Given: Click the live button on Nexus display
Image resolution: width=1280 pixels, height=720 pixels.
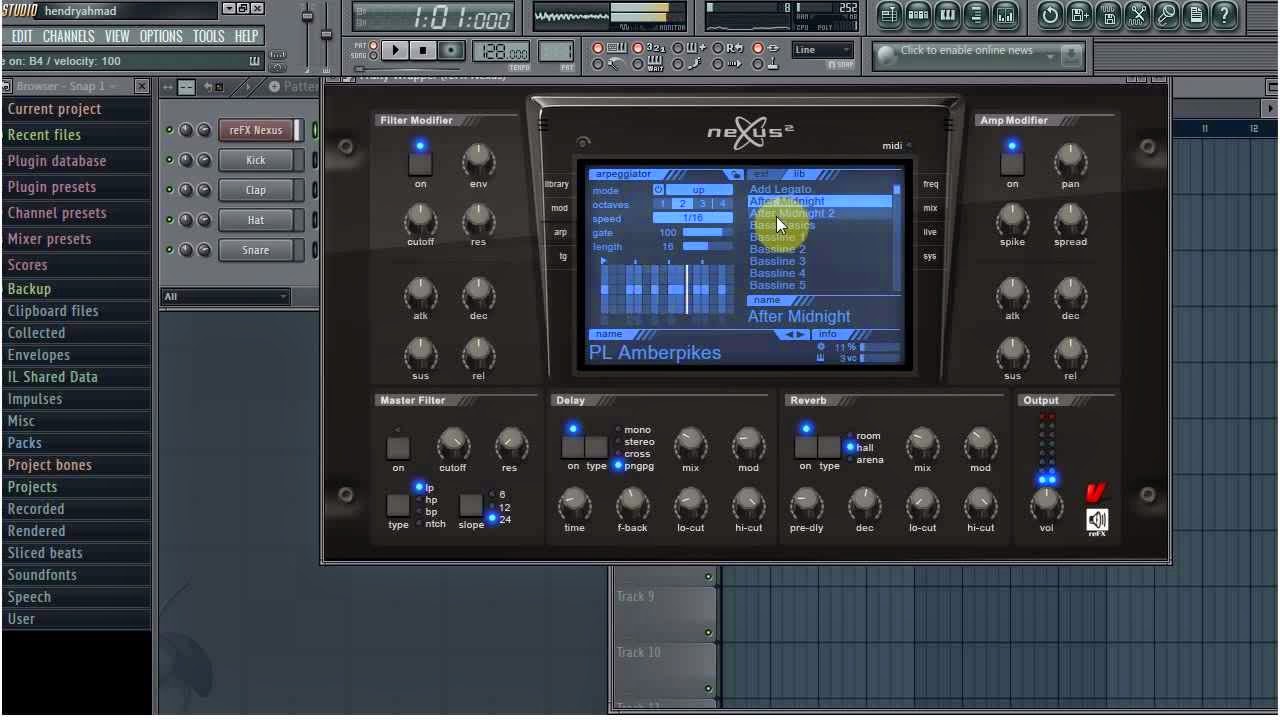Looking at the screenshot, I should click(930, 232).
